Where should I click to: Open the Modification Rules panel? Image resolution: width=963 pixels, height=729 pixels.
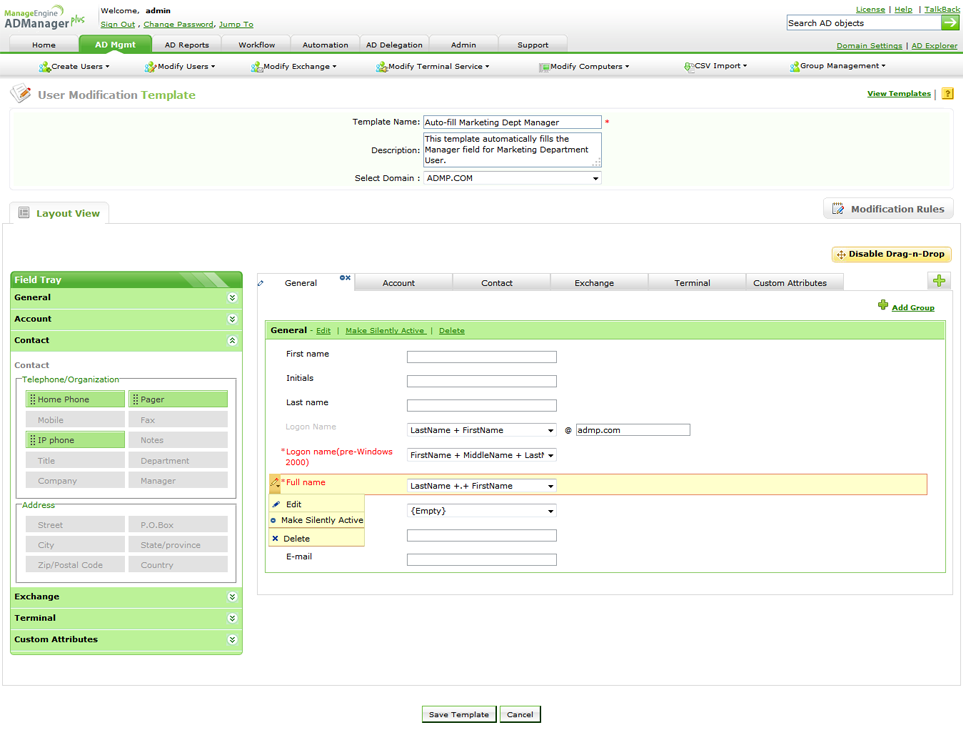pyautogui.click(x=887, y=209)
